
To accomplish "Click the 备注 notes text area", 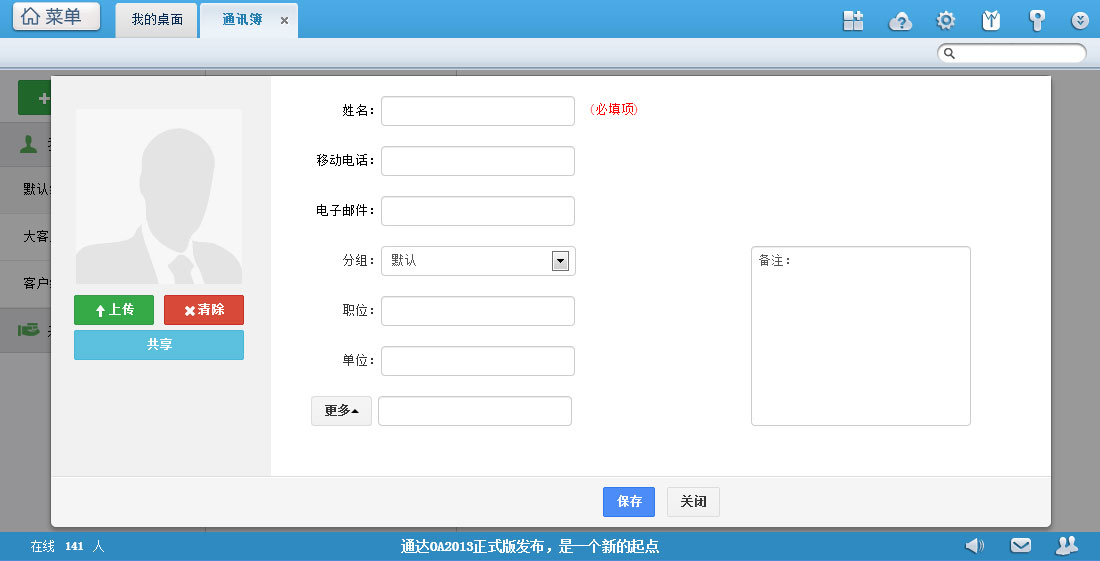I will [860, 340].
